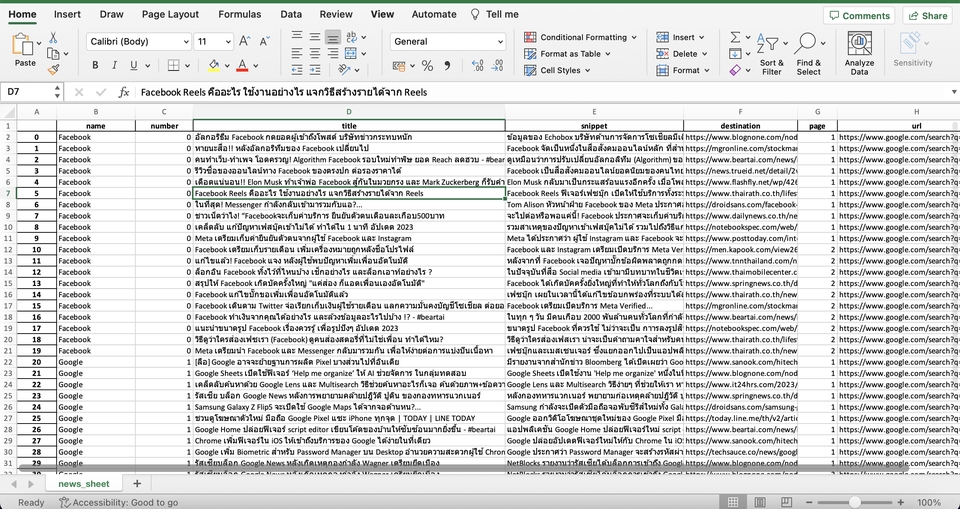
Task: Expand the formula bar
Action: tap(953, 92)
